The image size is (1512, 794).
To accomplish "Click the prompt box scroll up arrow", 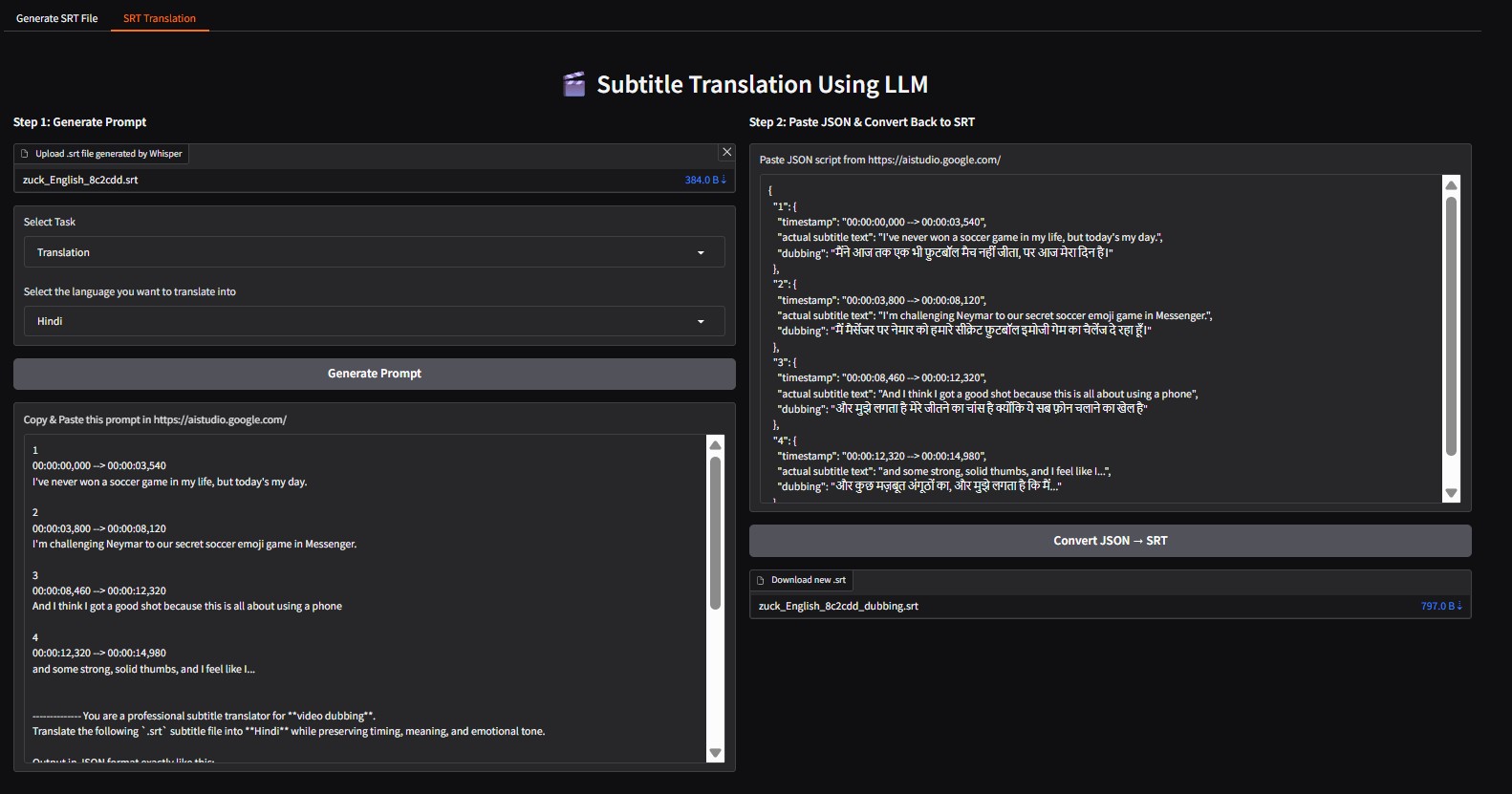I will [x=715, y=444].
